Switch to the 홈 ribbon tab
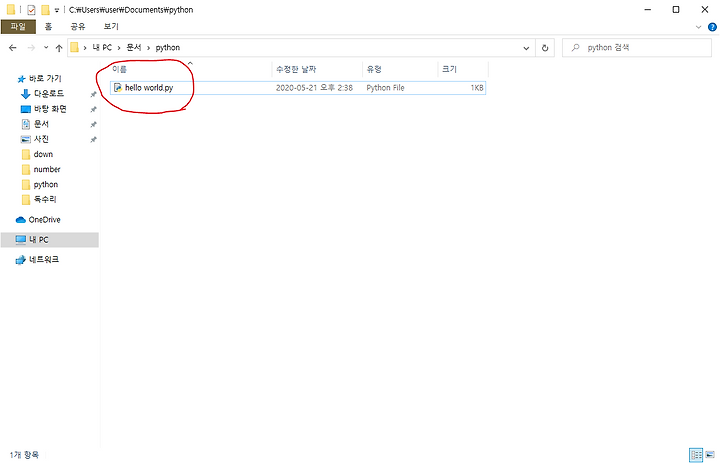 tap(48, 27)
